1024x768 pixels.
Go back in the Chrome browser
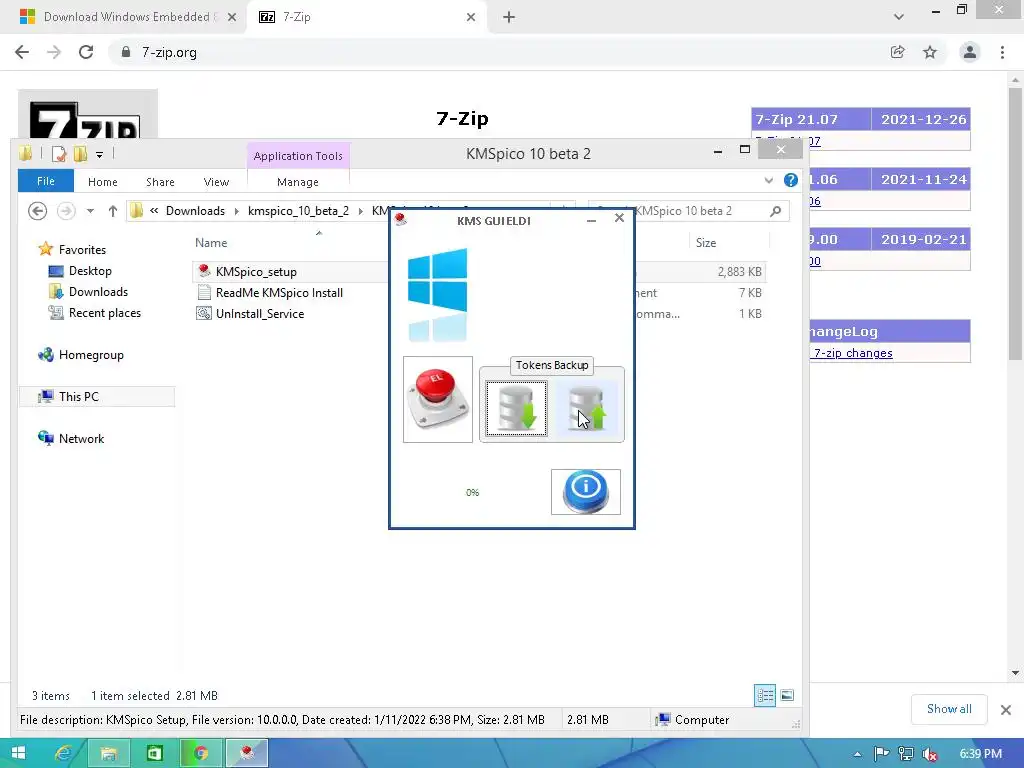point(22,52)
